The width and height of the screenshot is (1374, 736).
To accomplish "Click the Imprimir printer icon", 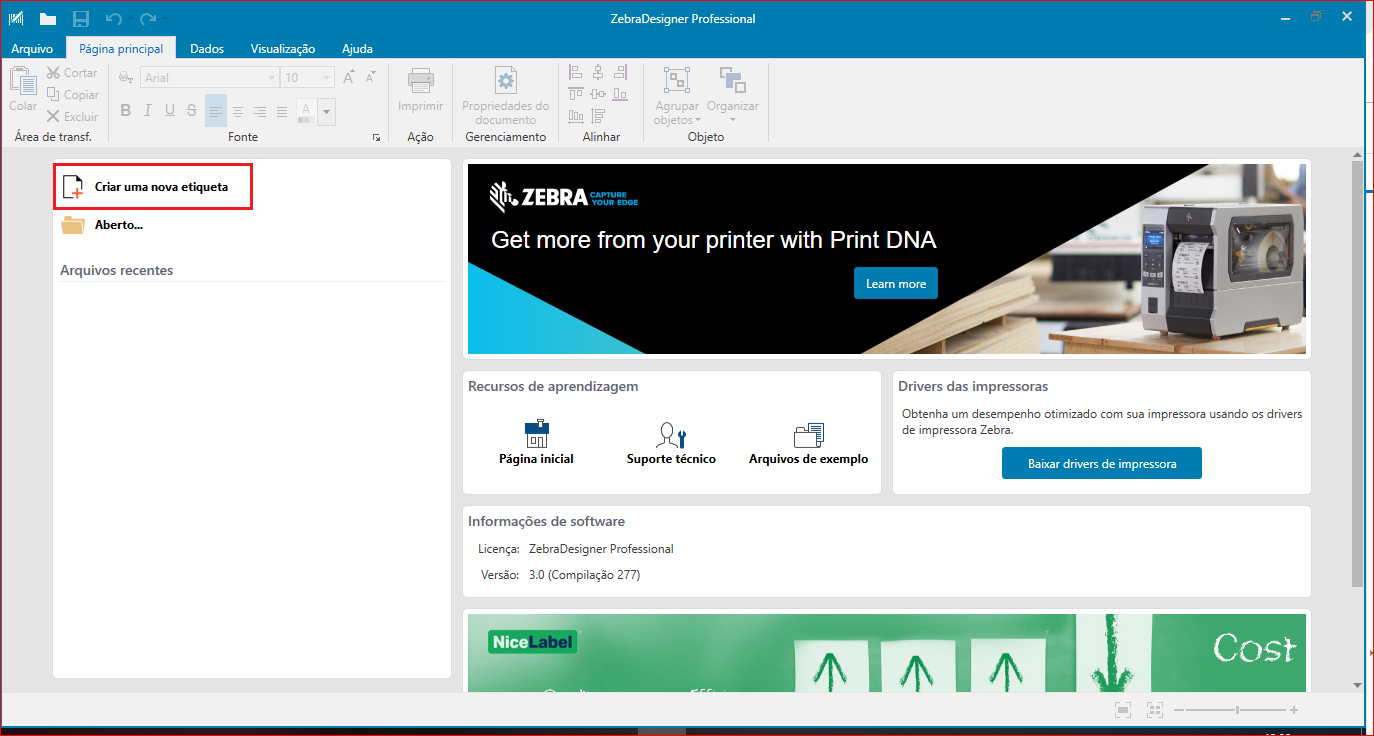I will pos(420,82).
